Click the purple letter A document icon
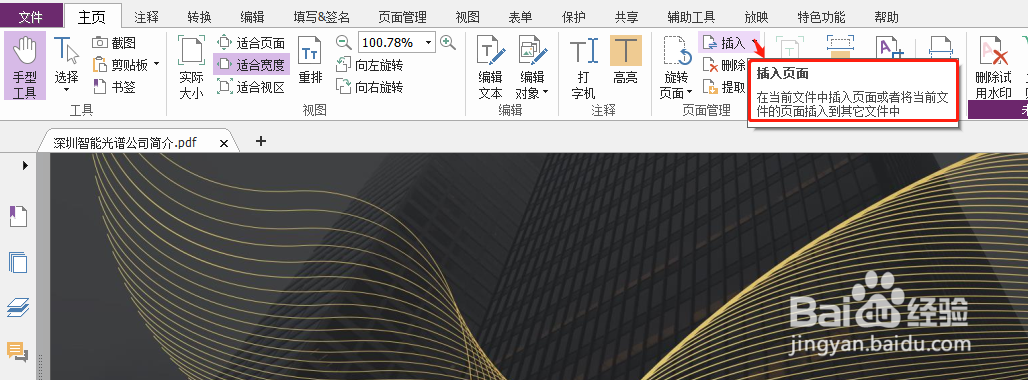Image resolution: width=1028 pixels, height=380 pixels. 891,47
